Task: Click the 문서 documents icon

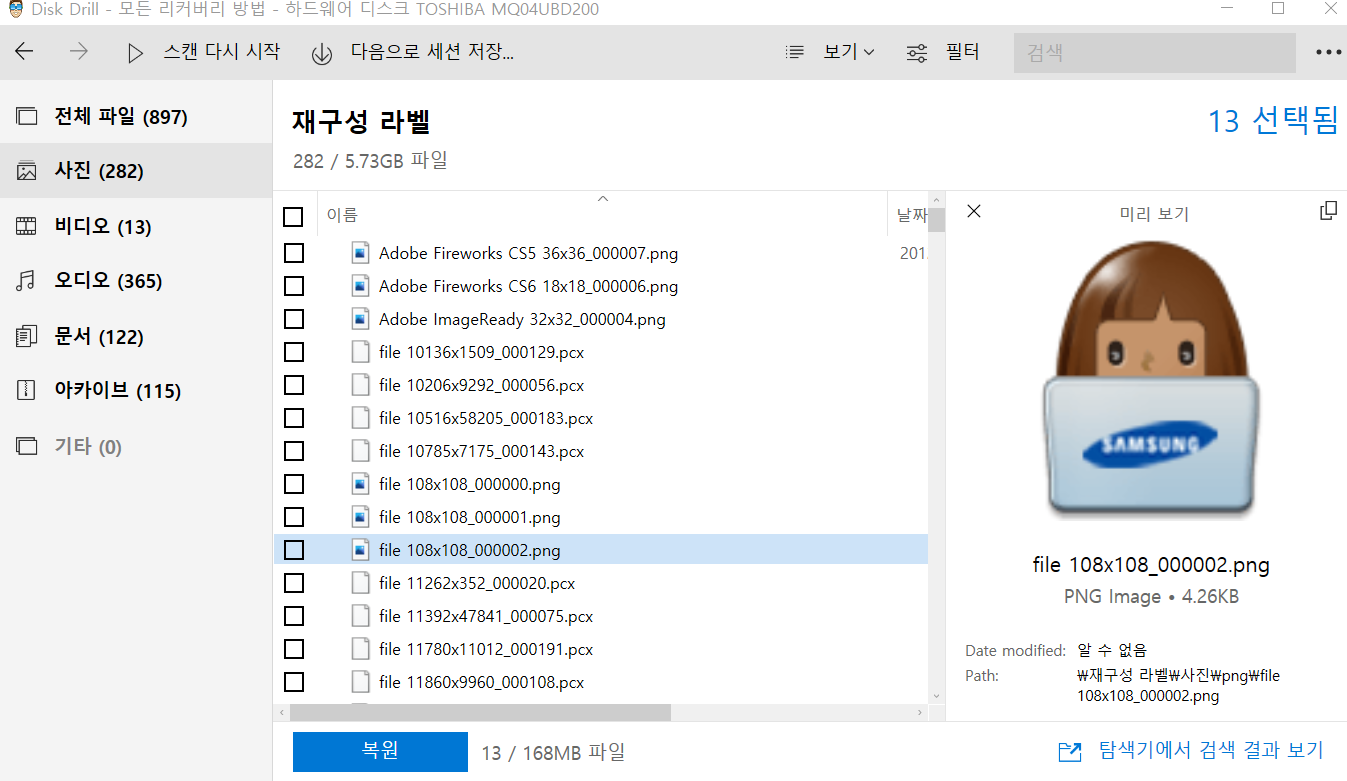Action: pos(26,337)
